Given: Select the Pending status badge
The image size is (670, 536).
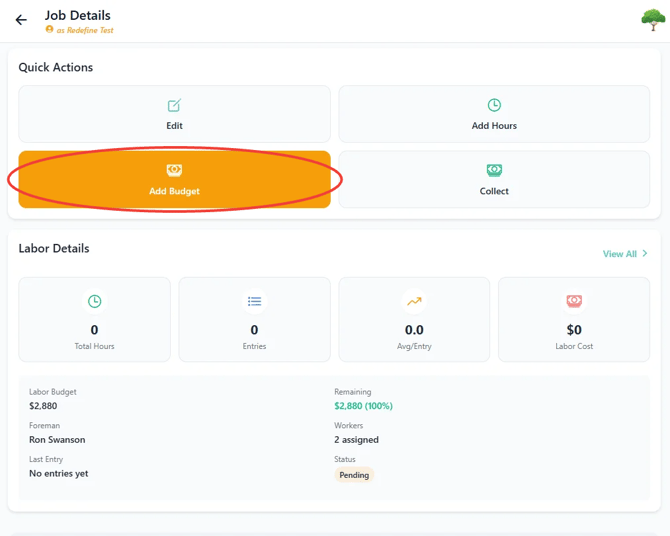Looking at the screenshot, I should 354,475.
